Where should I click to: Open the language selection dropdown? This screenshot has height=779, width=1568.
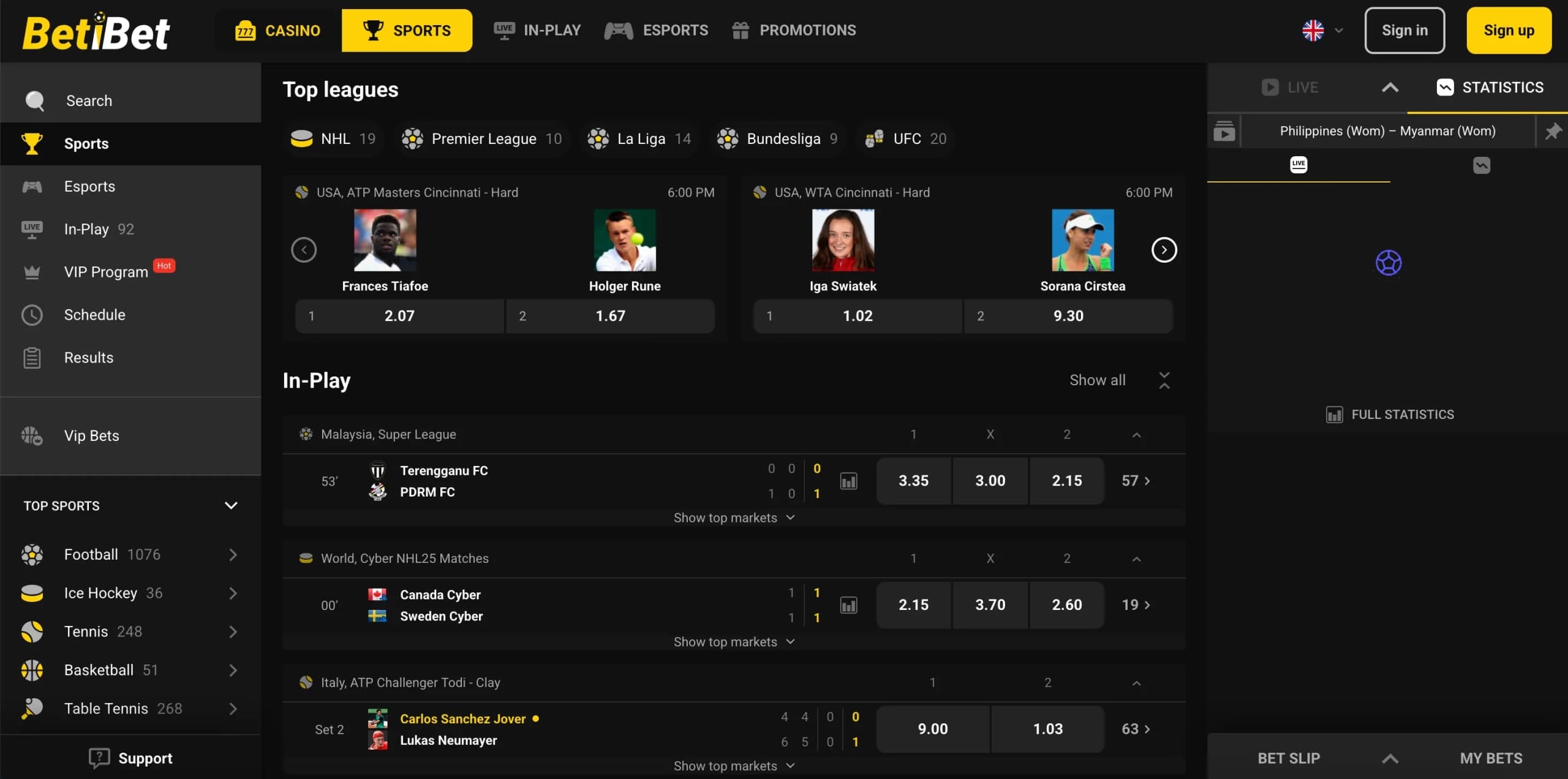point(1323,30)
